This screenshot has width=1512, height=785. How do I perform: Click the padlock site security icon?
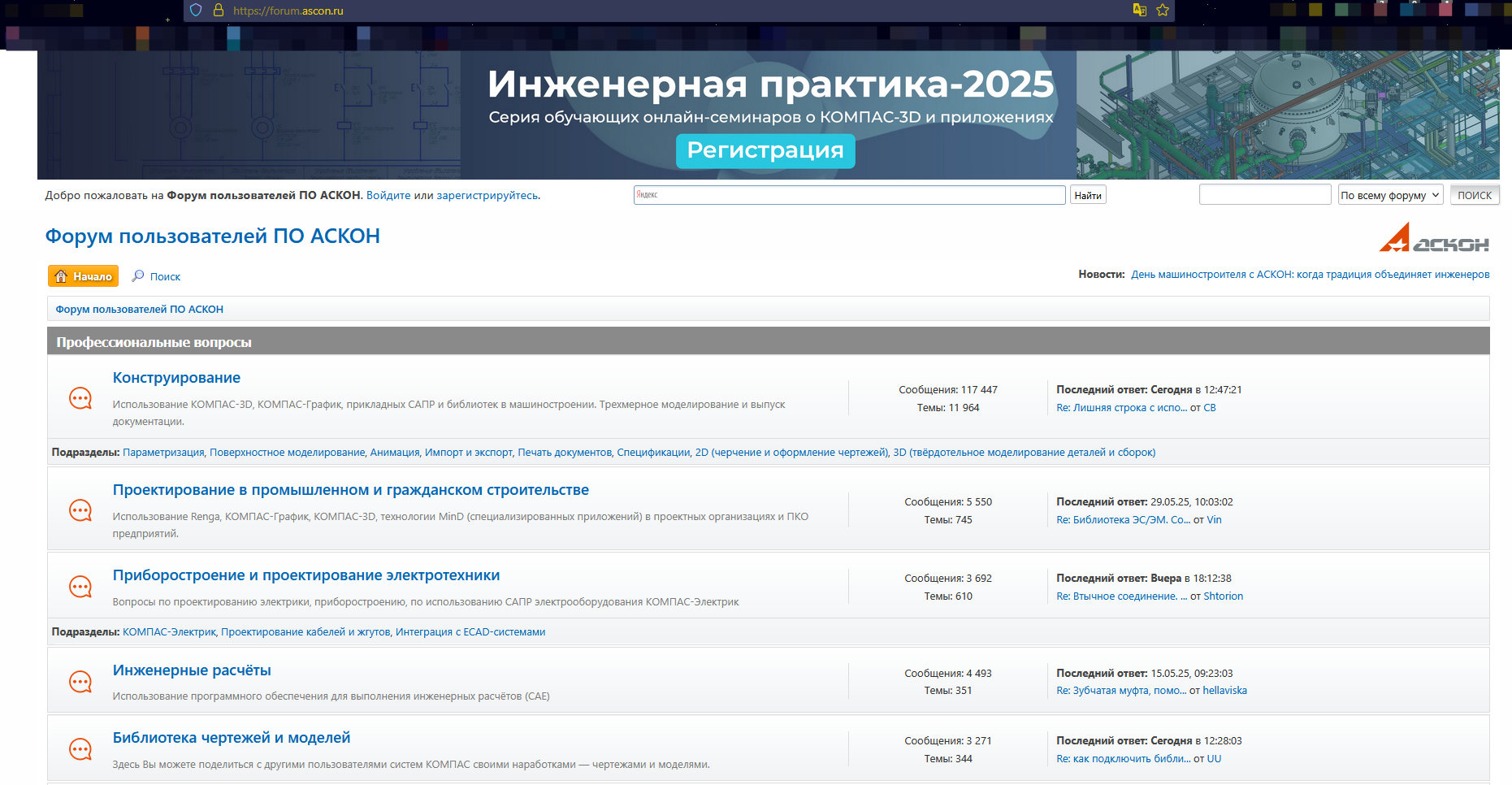click(x=218, y=11)
